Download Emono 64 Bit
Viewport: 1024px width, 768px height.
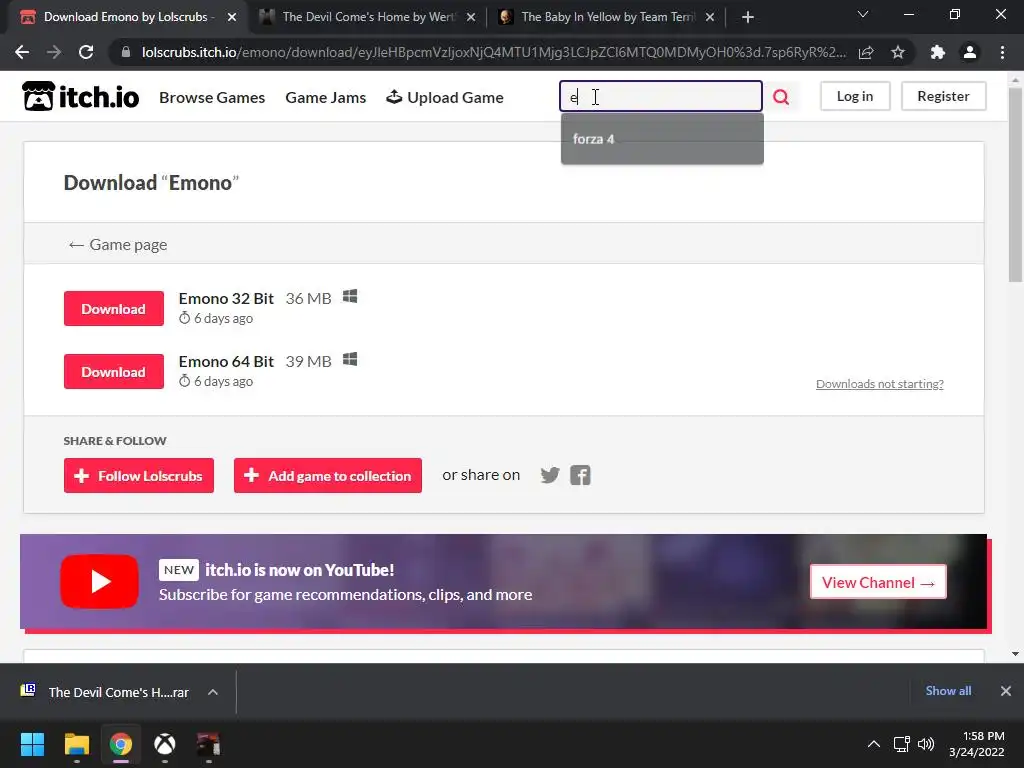coord(114,372)
